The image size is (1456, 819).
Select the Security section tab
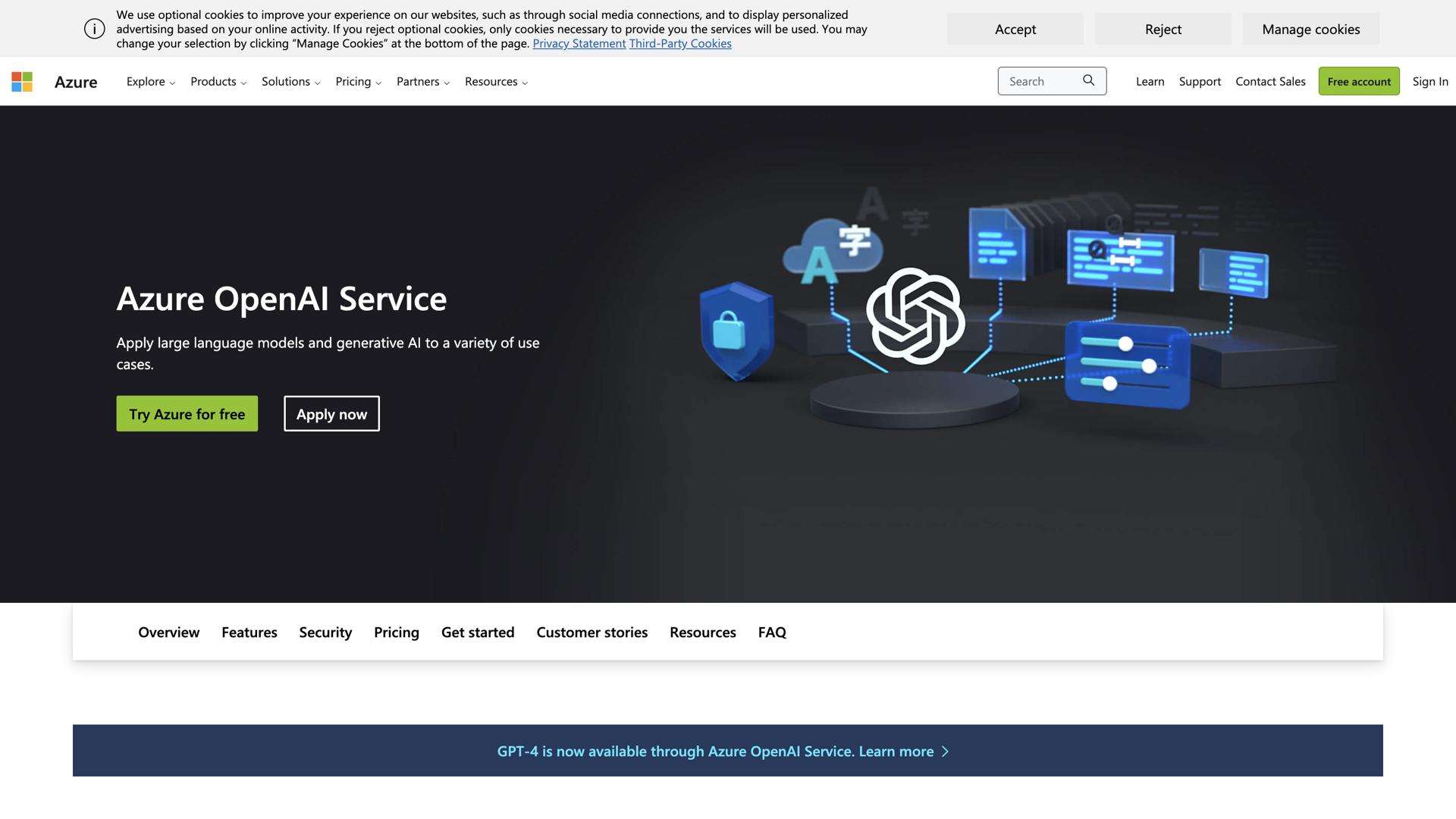pyautogui.click(x=325, y=632)
